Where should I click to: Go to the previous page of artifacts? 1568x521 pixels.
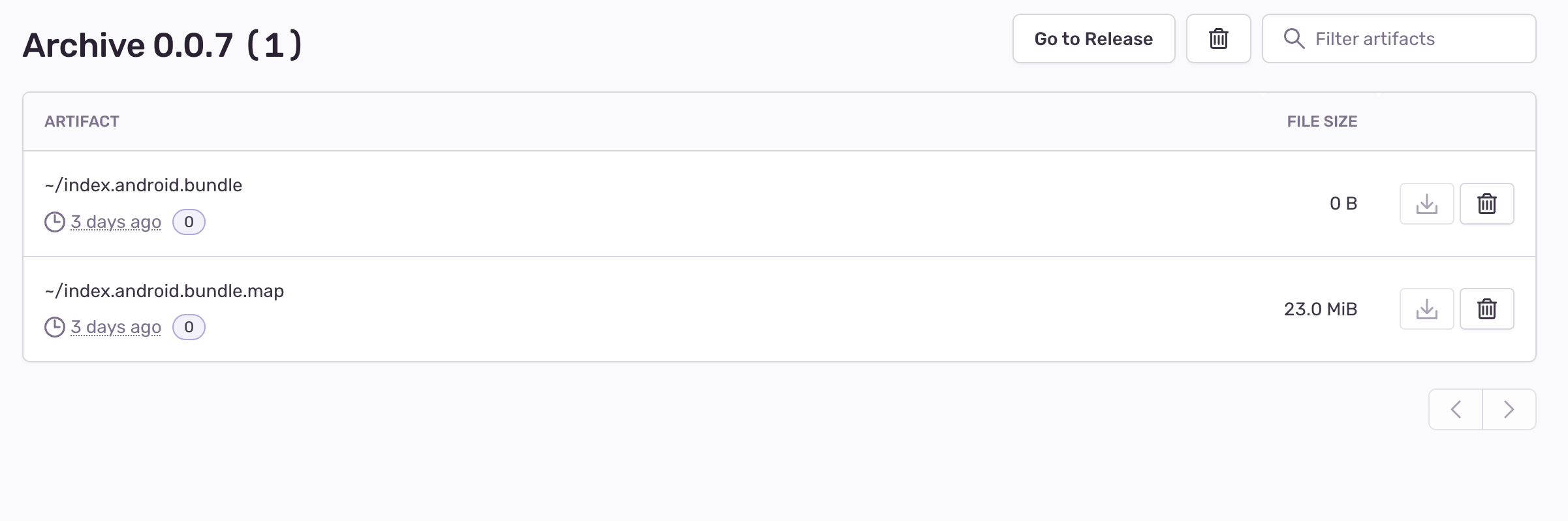(x=1455, y=409)
